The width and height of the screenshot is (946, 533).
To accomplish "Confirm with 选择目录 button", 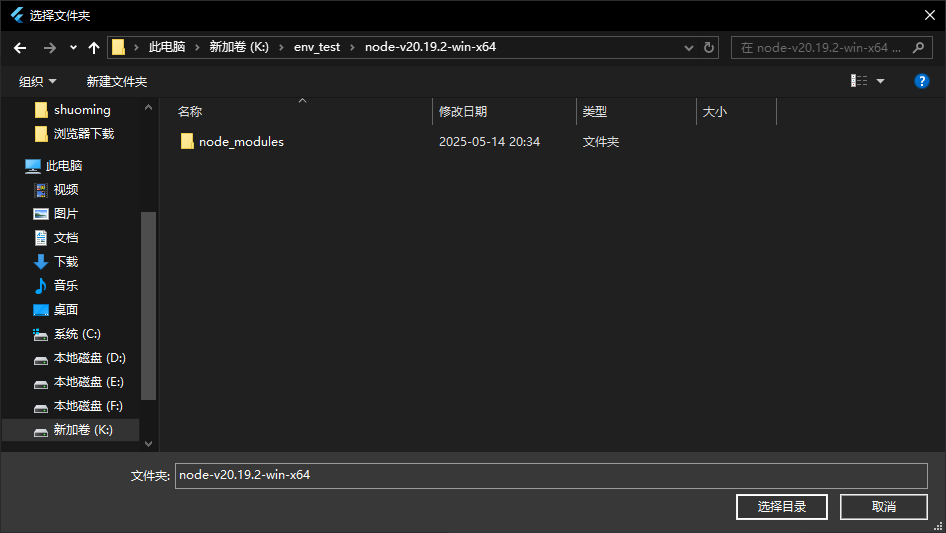I will coord(782,507).
